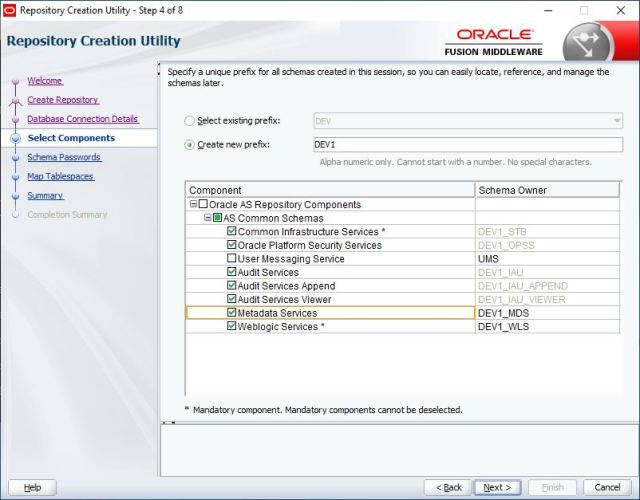Click the Schema Owner column header
The width and height of the screenshot is (640, 500).
click(x=547, y=190)
